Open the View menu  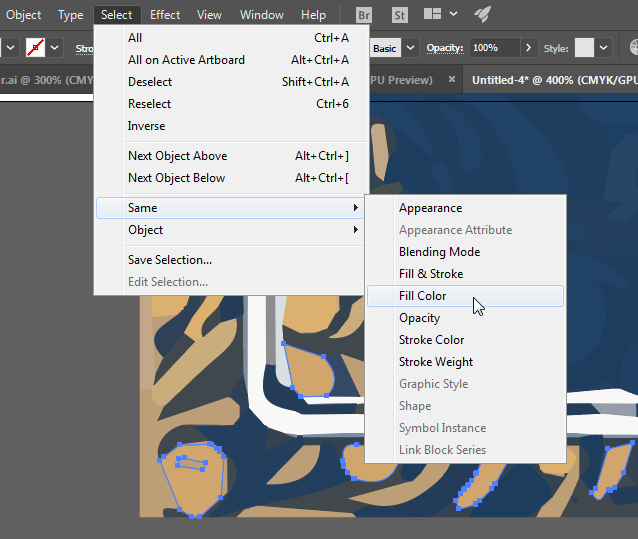click(x=209, y=15)
